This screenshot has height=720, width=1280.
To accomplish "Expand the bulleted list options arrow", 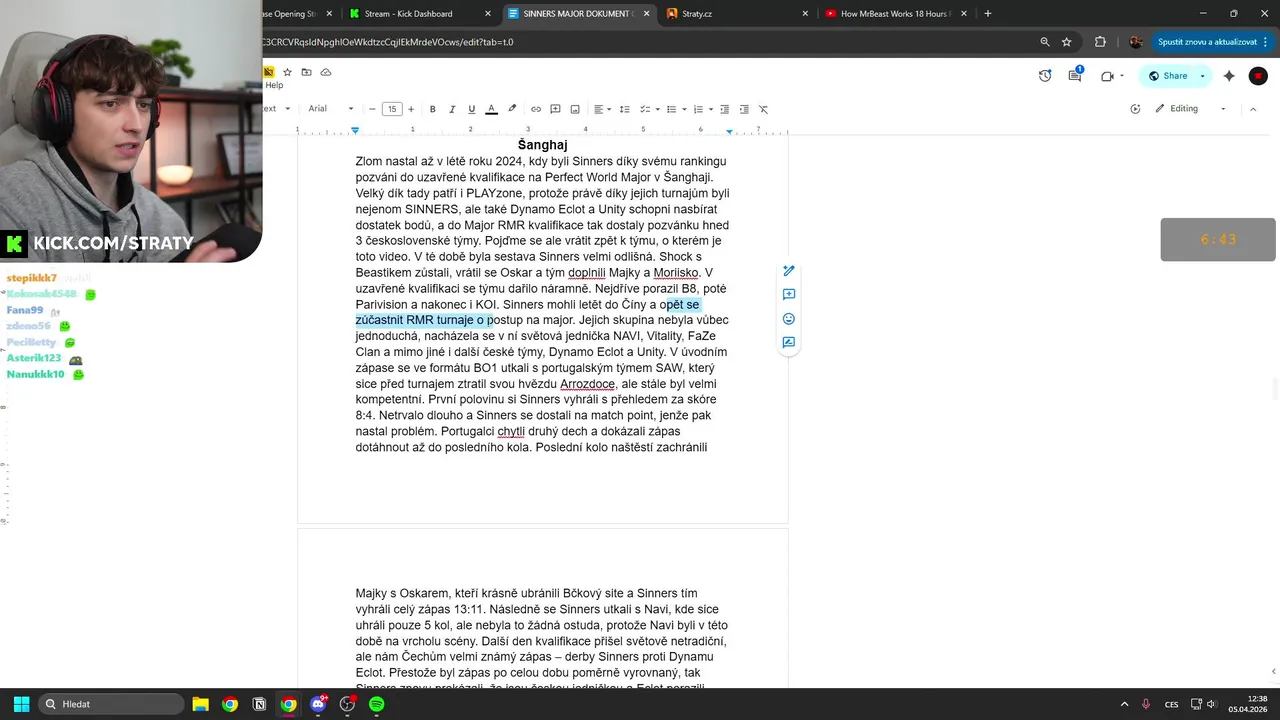I will pos(683,109).
